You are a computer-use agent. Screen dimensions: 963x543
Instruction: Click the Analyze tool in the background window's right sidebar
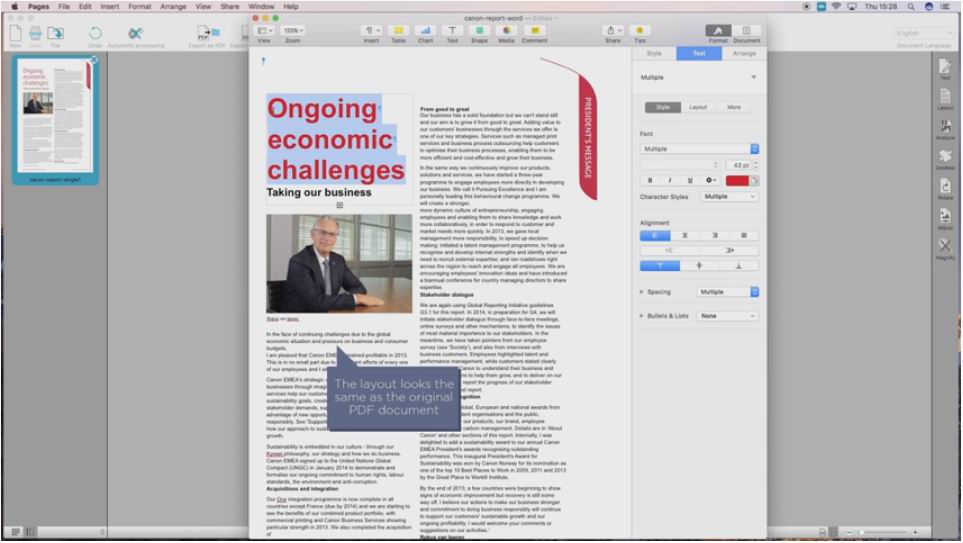tap(945, 128)
